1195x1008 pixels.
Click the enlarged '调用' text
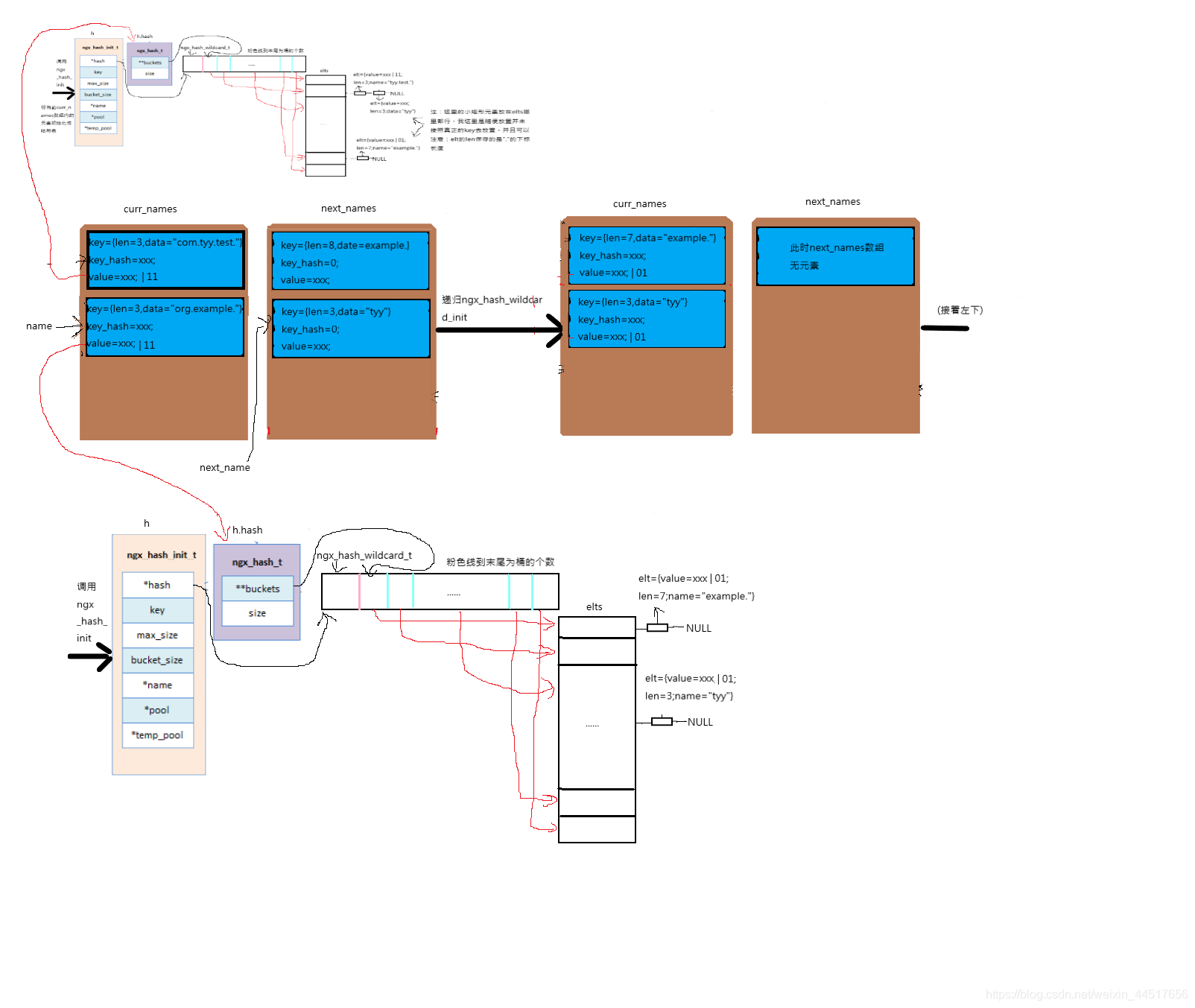click(x=86, y=586)
